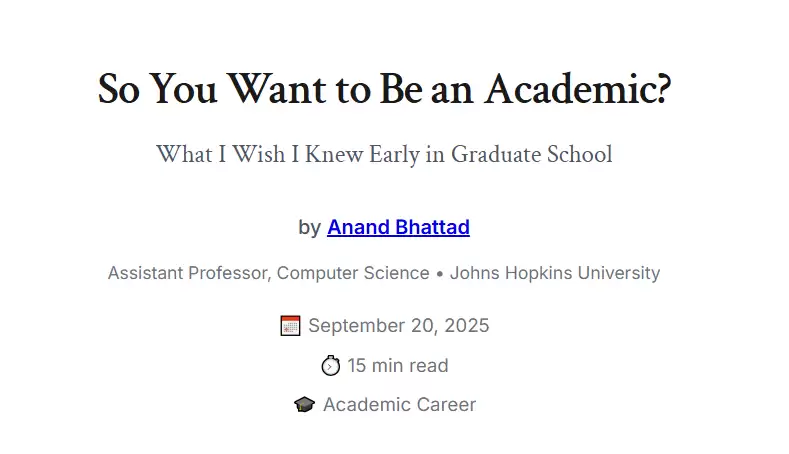Click the graduation cap icon
789x454 pixels.
pyautogui.click(x=305, y=405)
